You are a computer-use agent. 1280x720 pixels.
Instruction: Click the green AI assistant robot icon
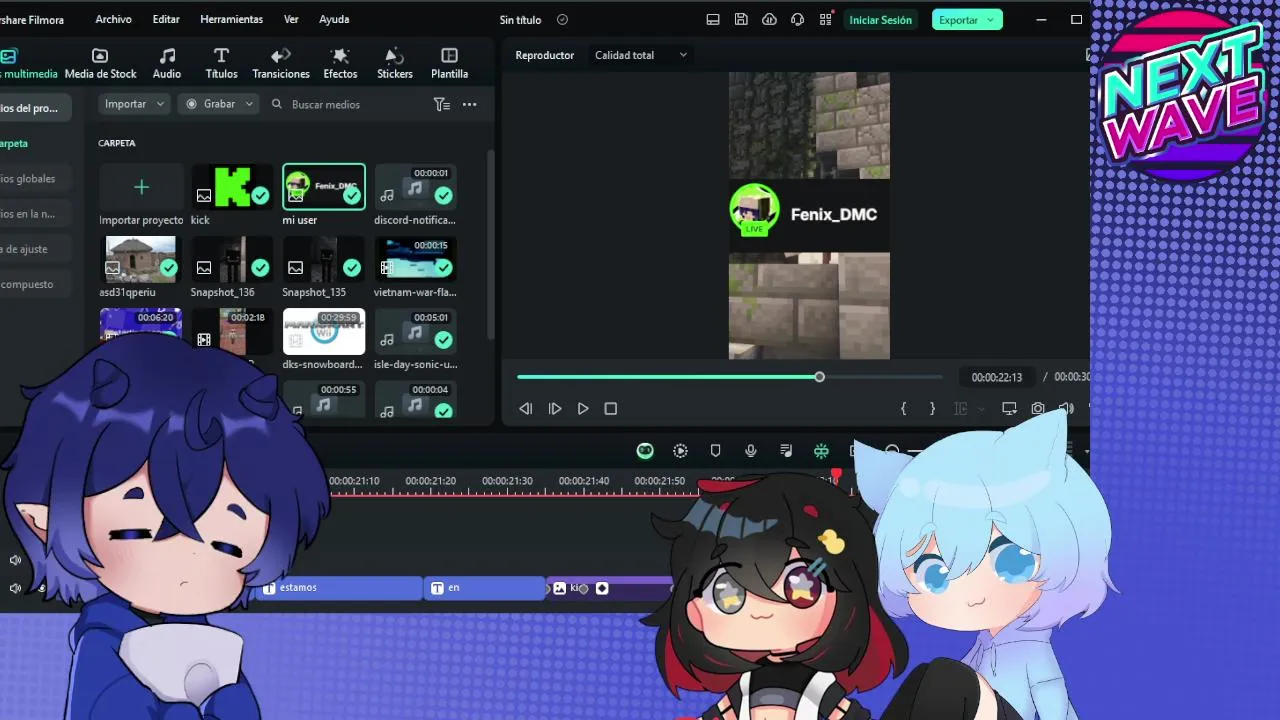pos(645,451)
